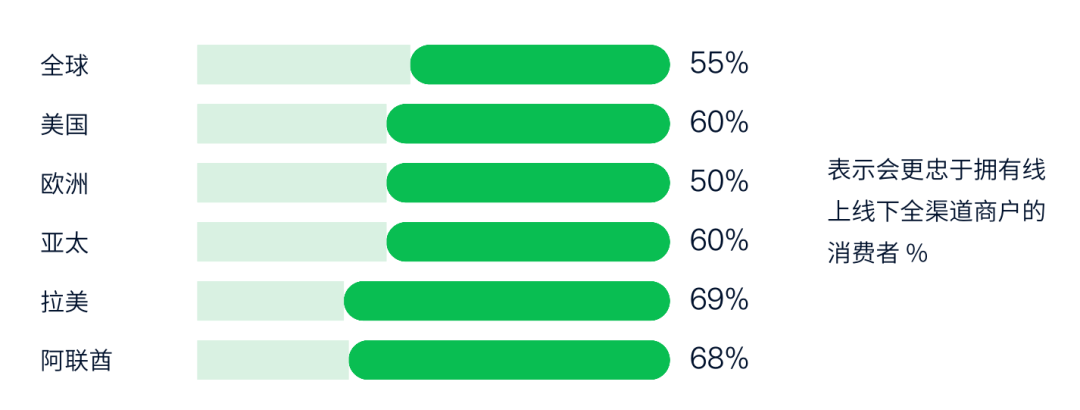Image resolution: width=1080 pixels, height=410 pixels.
Task: Select the dark green 阿联酋 bar
Action: click(509, 360)
